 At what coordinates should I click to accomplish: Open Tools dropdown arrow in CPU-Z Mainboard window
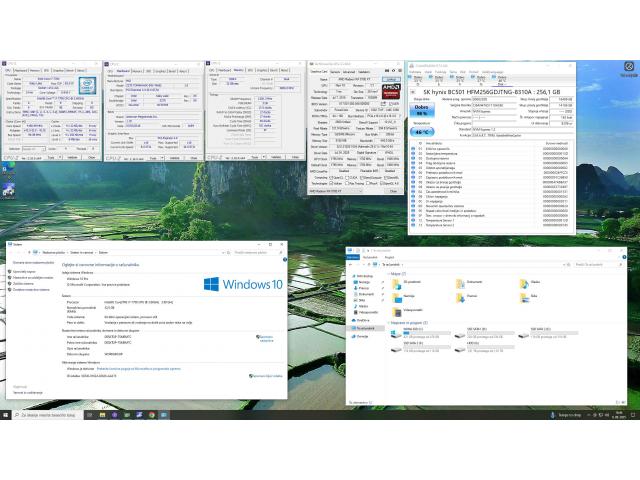pyautogui.click(x=162, y=158)
